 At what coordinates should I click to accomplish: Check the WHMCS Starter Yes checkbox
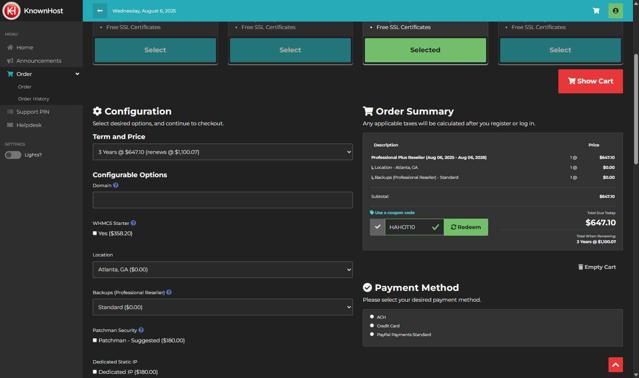coord(95,233)
